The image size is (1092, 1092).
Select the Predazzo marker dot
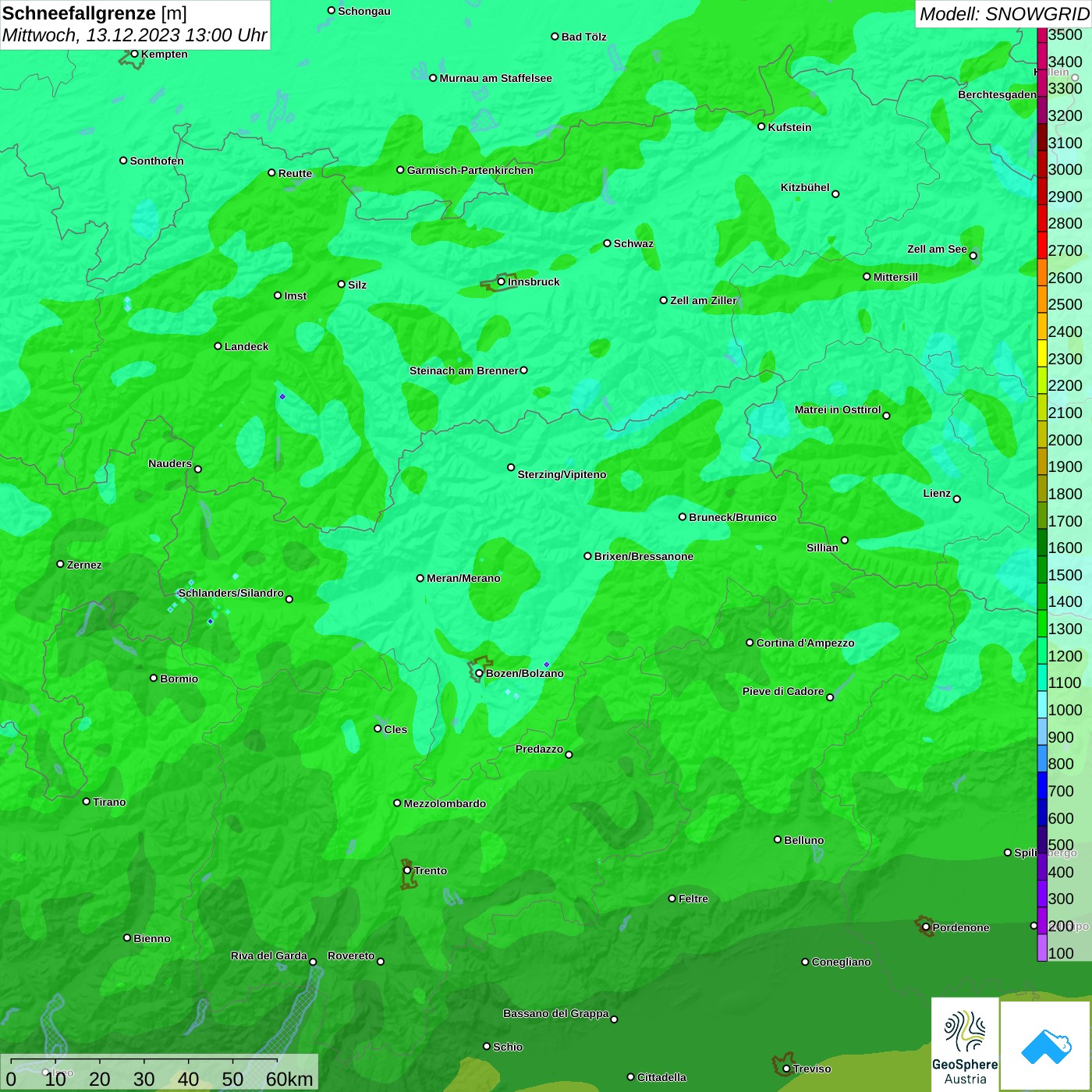point(569,754)
